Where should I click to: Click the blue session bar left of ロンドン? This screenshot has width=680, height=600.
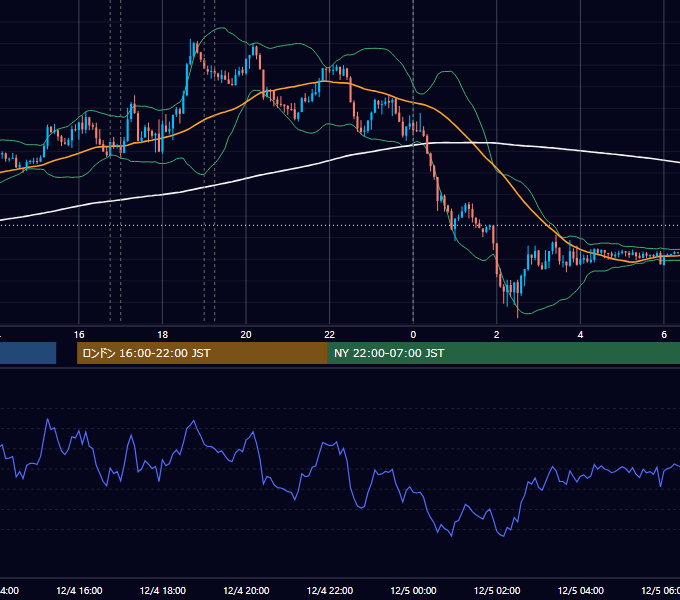tap(28, 353)
